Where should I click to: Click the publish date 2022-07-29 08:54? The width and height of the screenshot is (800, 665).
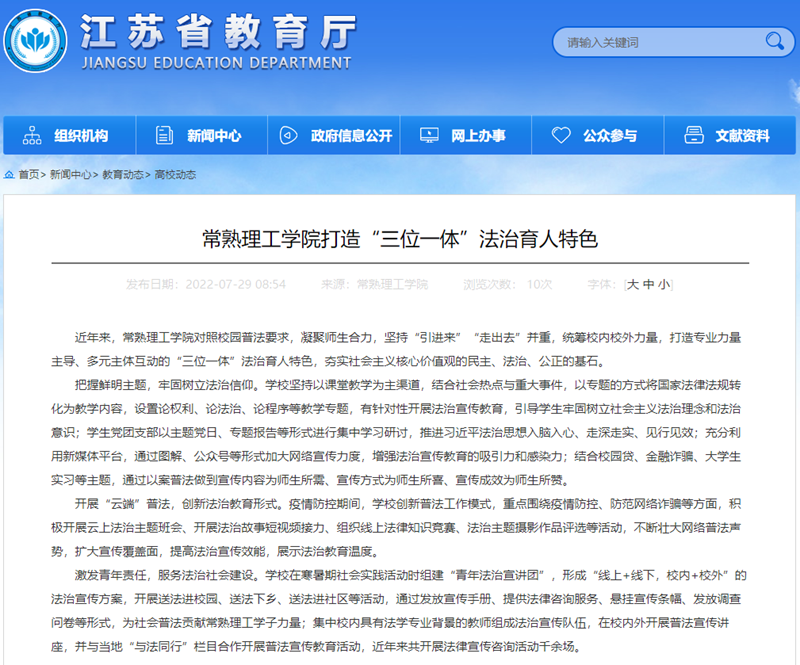pos(235,284)
